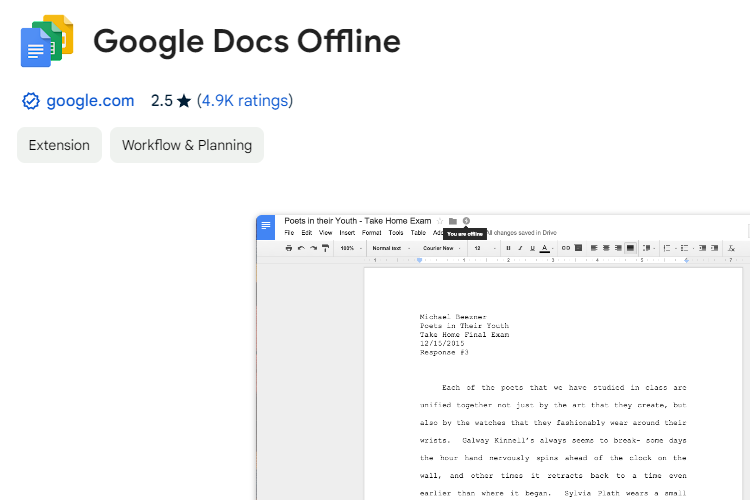Viewport: 750px width, 500px height.
Task: Open the Courier New font dropdown in preview
Action: pyautogui.click(x=442, y=248)
